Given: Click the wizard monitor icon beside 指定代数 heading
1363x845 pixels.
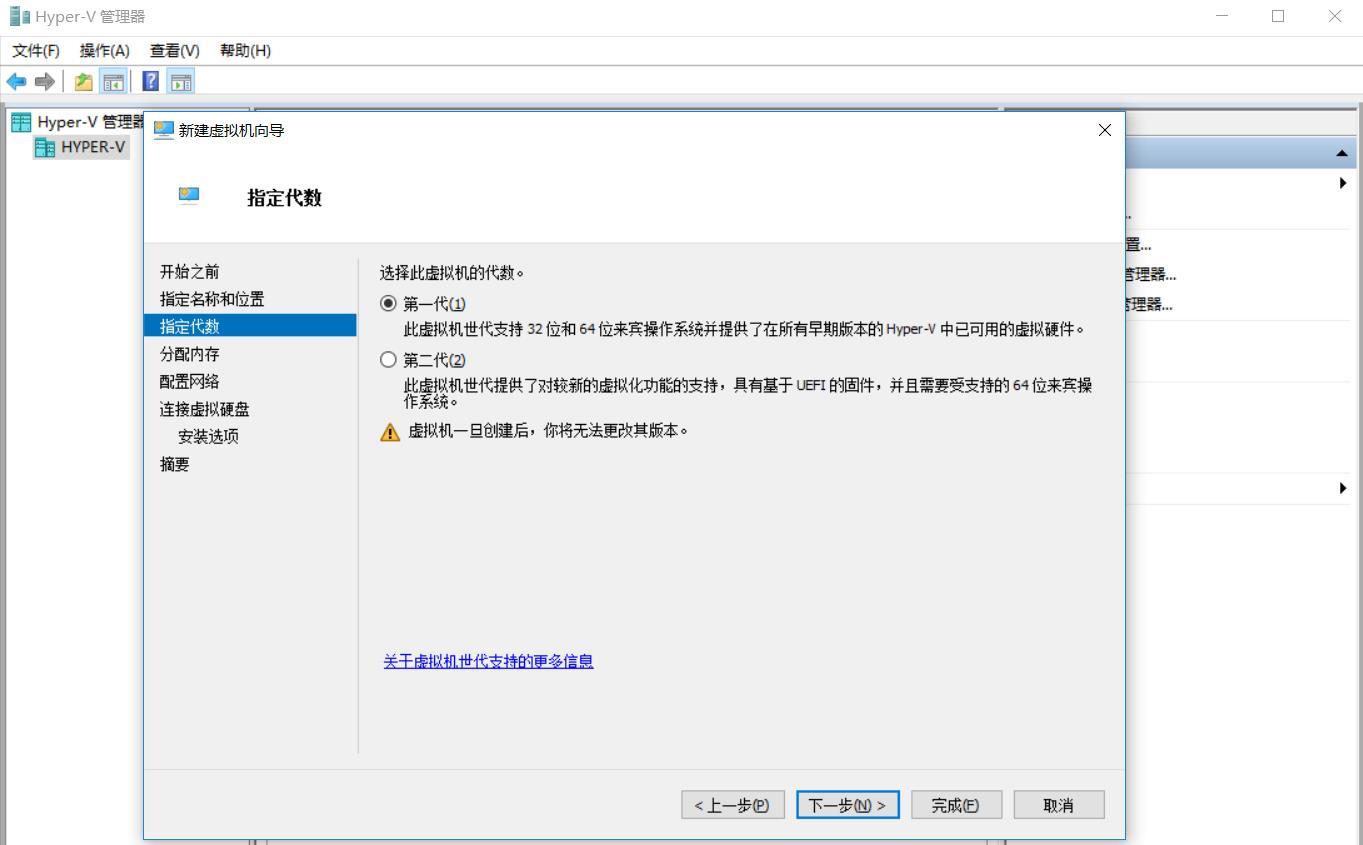Looking at the screenshot, I should (x=189, y=196).
